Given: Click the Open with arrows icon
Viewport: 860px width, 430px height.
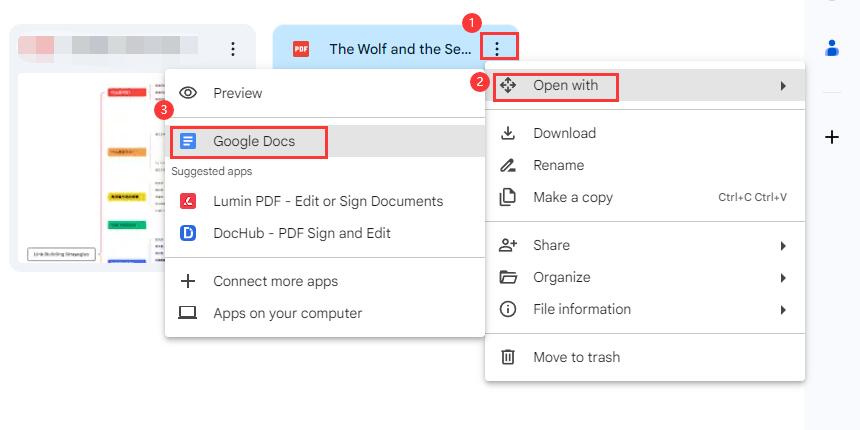Looking at the screenshot, I should point(508,85).
